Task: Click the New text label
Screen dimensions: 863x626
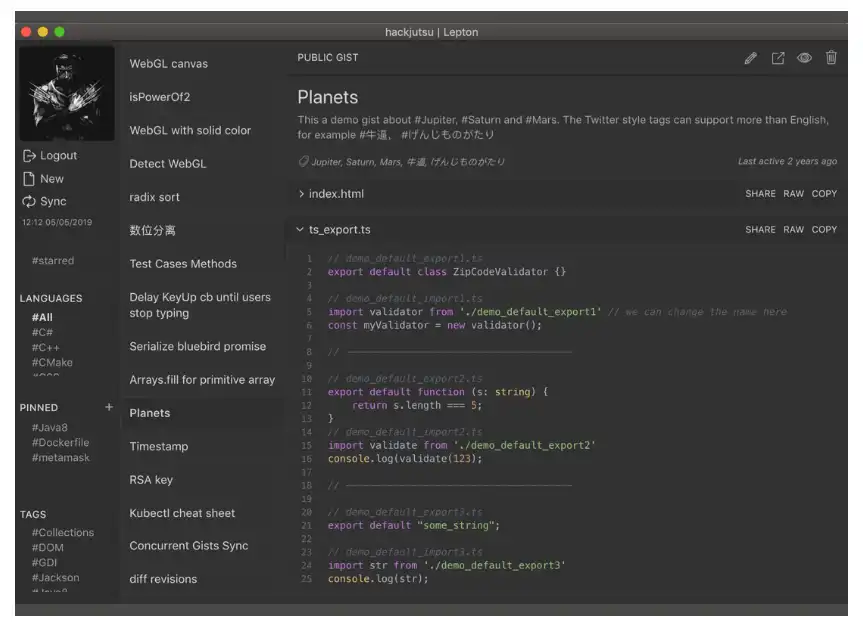Action: tap(52, 179)
